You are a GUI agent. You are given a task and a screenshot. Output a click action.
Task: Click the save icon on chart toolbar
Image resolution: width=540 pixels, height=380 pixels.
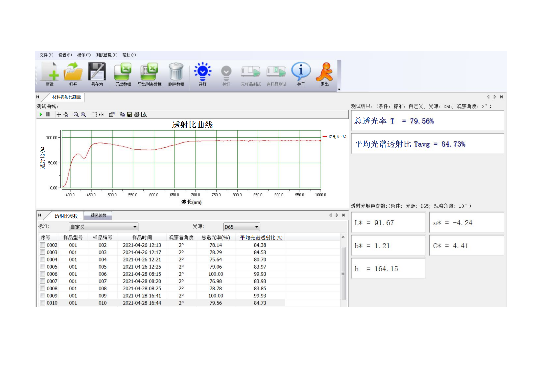(129, 114)
